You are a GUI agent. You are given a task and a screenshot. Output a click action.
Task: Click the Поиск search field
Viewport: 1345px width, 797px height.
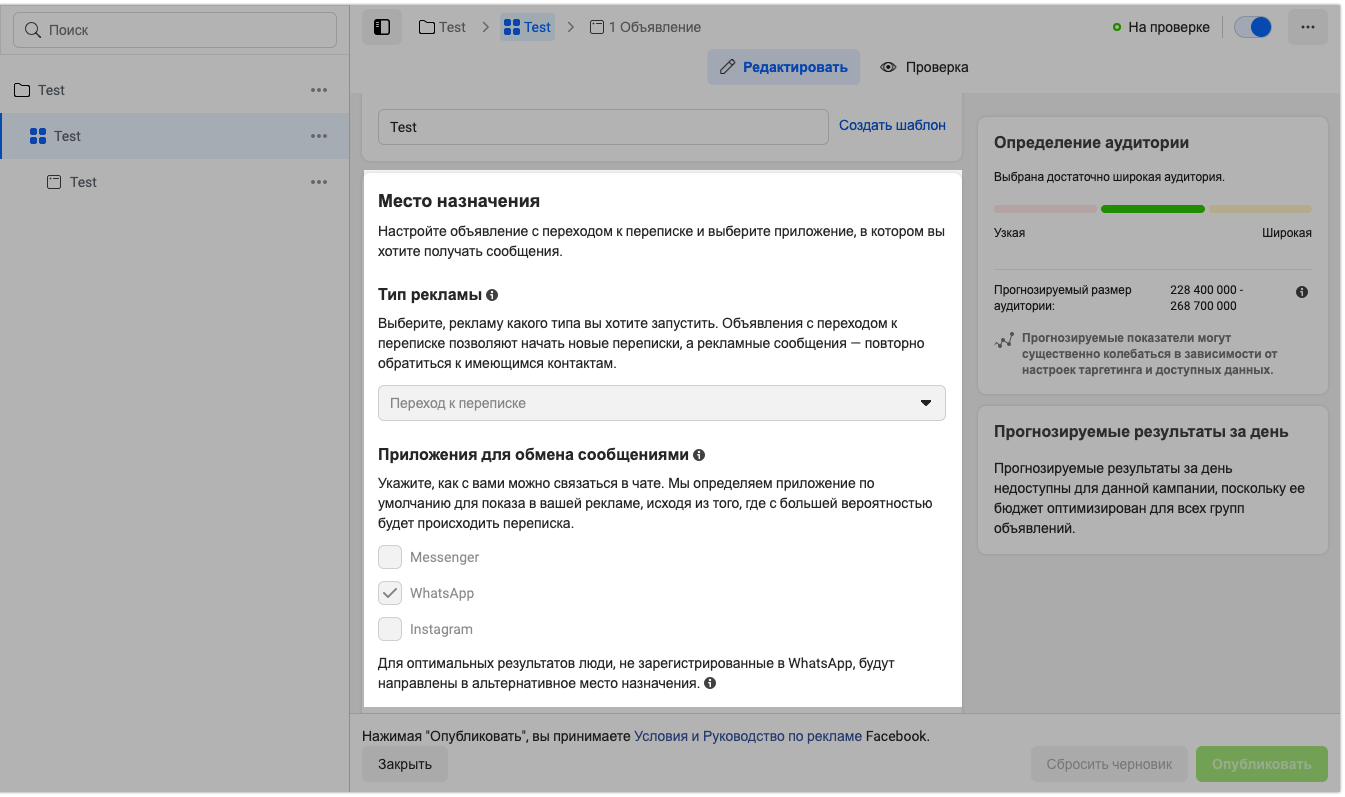[175, 30]
